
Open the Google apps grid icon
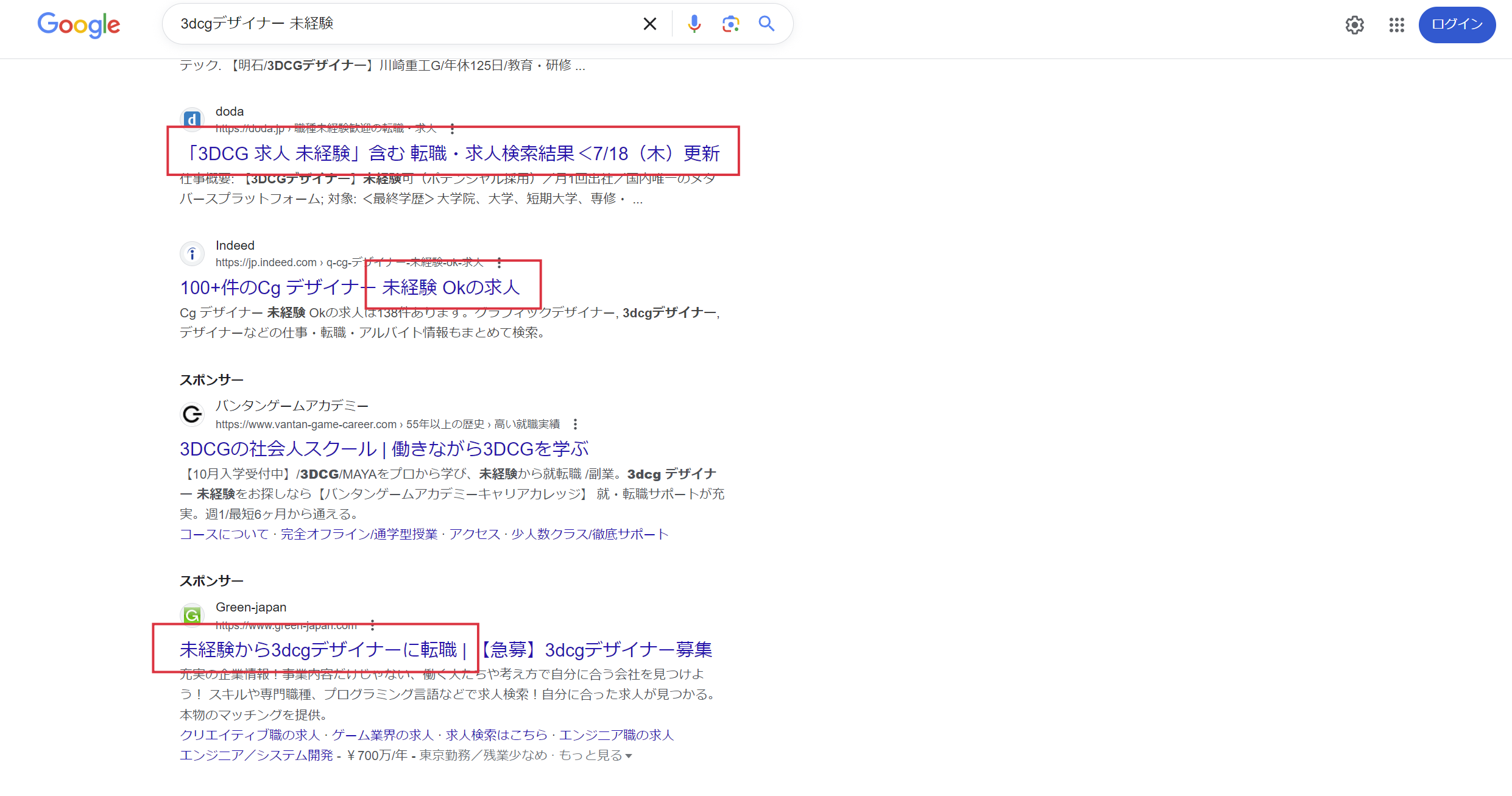click(1396, 25)
